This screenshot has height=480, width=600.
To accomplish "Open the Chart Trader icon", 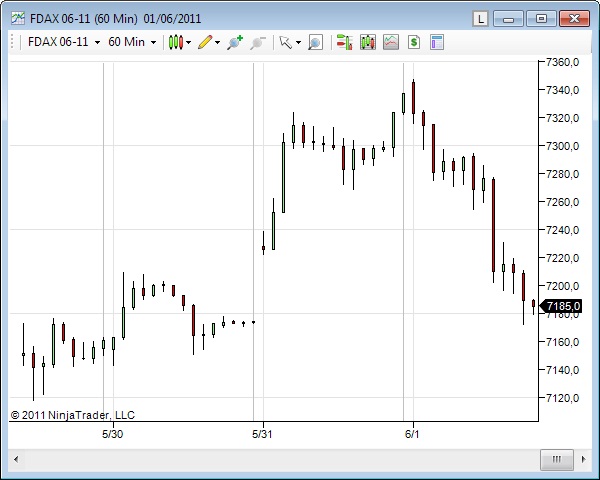I will [x=344, y=42].
